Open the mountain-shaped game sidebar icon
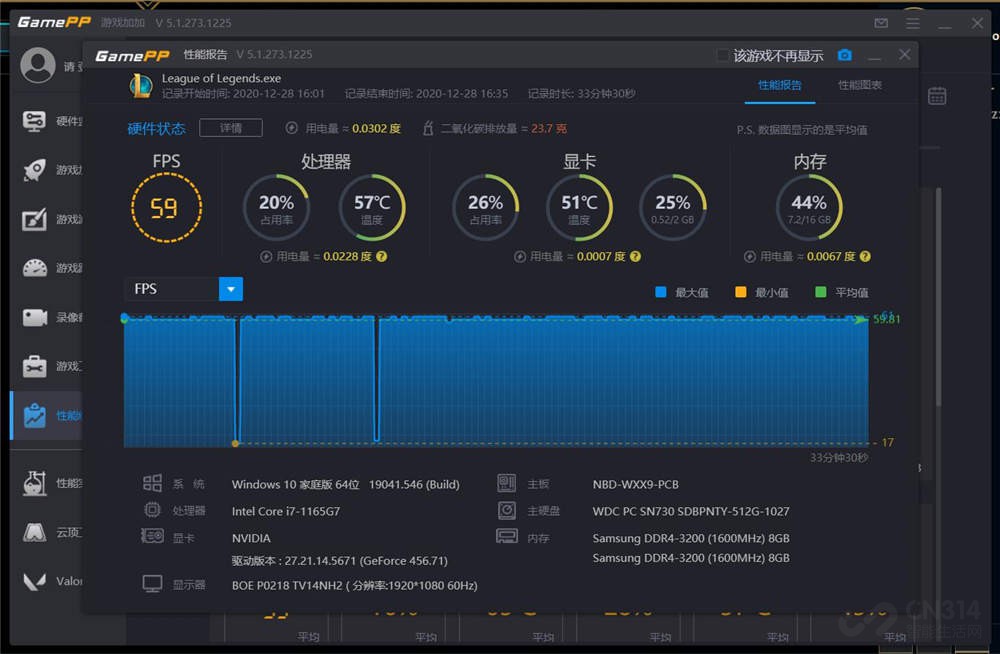1000x654 pixels. 34,531
